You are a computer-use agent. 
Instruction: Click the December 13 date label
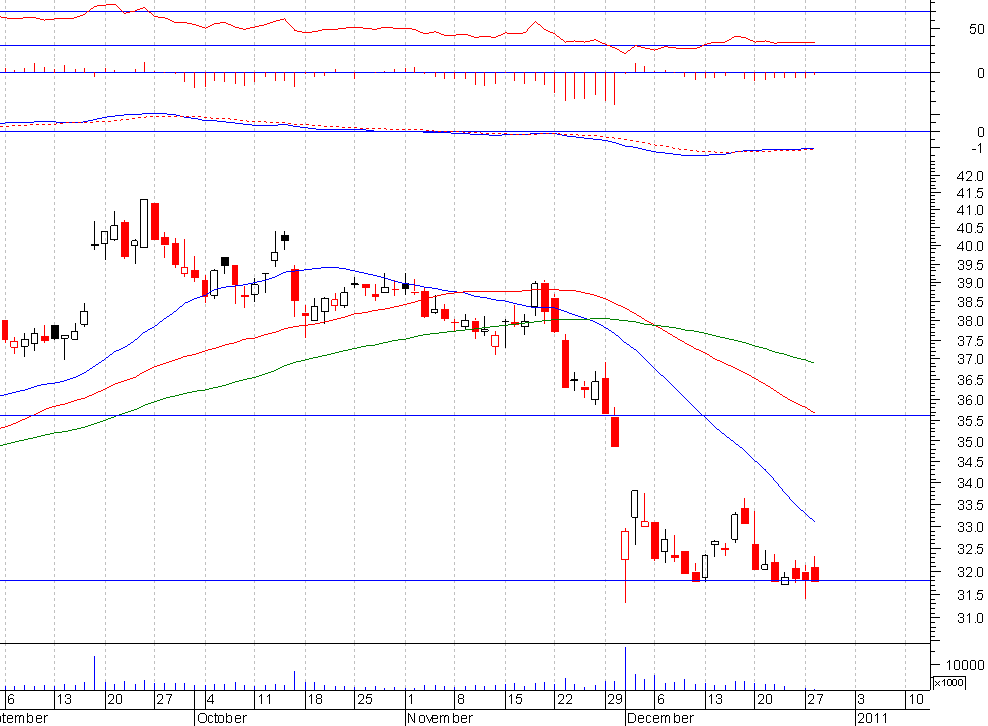tap(715, 699)
